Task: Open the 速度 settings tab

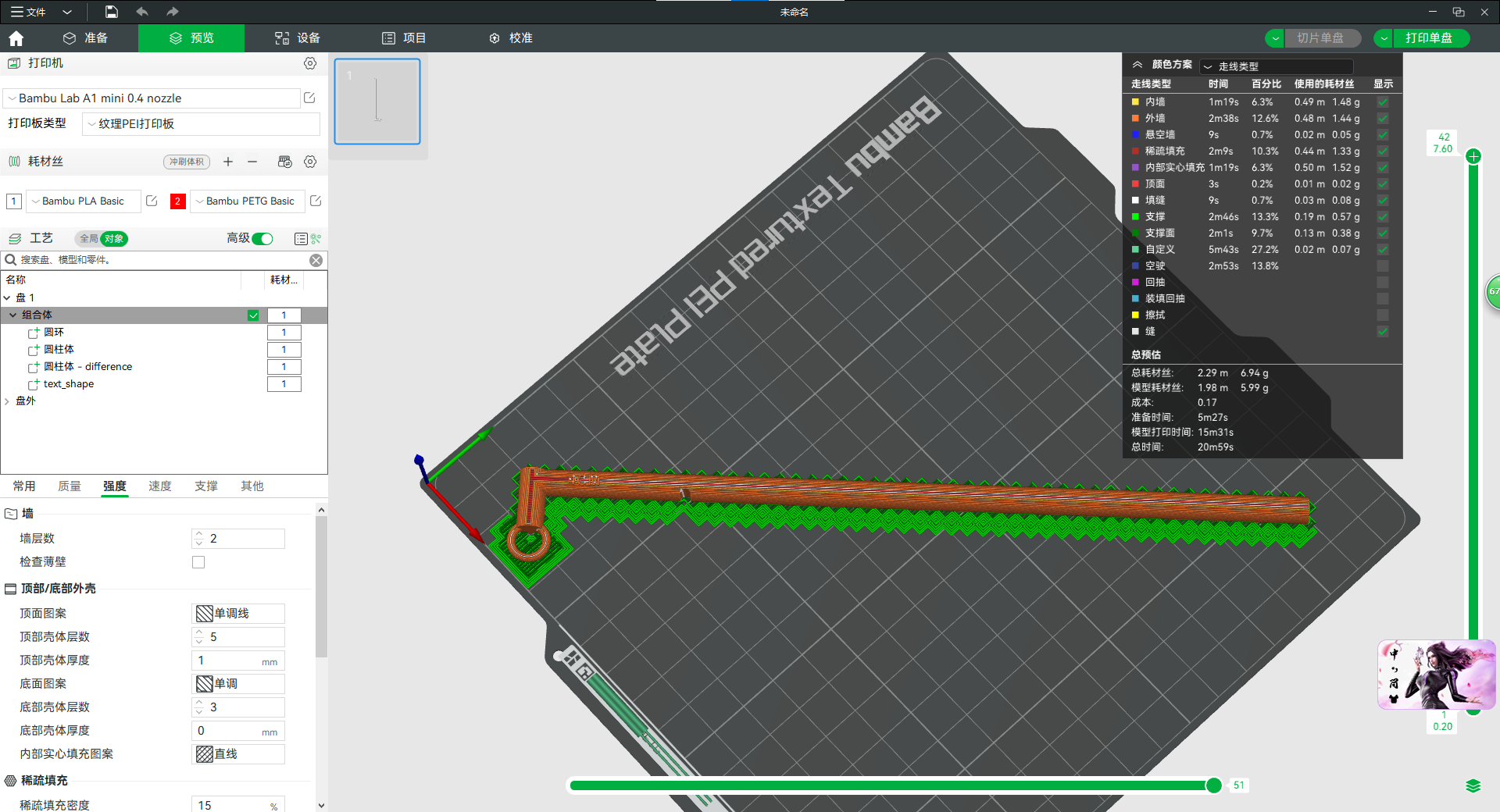Action: click(160, 486)
